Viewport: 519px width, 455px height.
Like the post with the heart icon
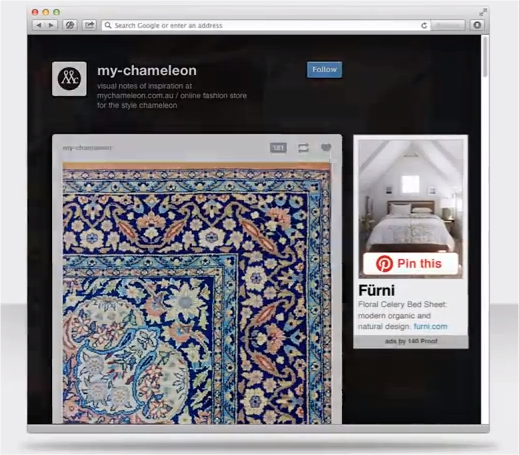pos(326,147)
